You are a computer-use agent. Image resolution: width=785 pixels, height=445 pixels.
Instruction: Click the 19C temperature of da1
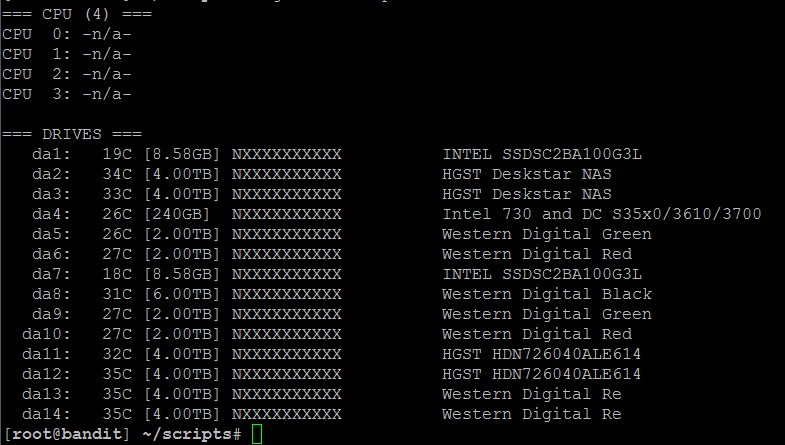pyautogui.click(x=117, y=154)
